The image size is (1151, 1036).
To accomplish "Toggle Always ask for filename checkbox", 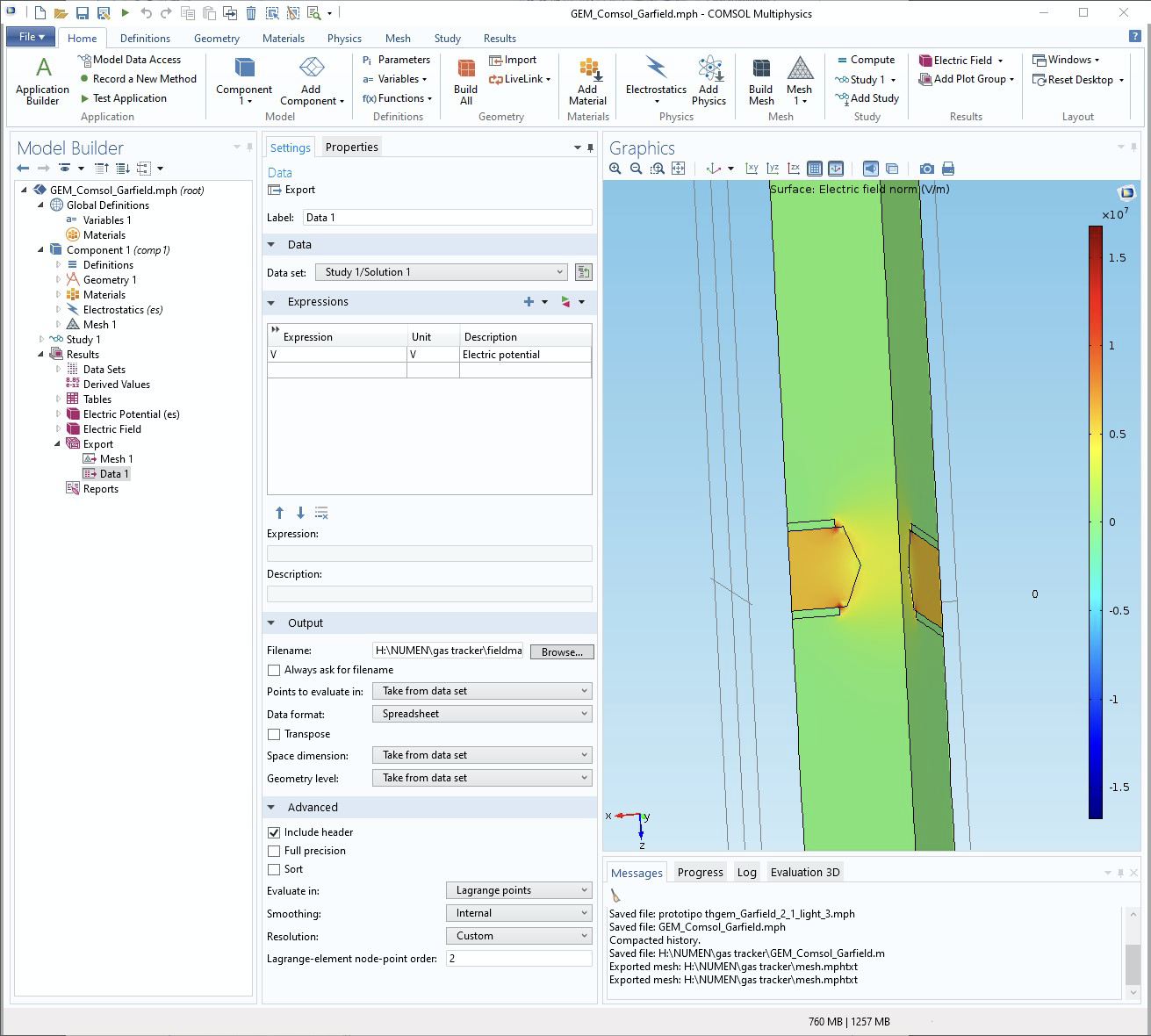I will click(x=274, y=670).
